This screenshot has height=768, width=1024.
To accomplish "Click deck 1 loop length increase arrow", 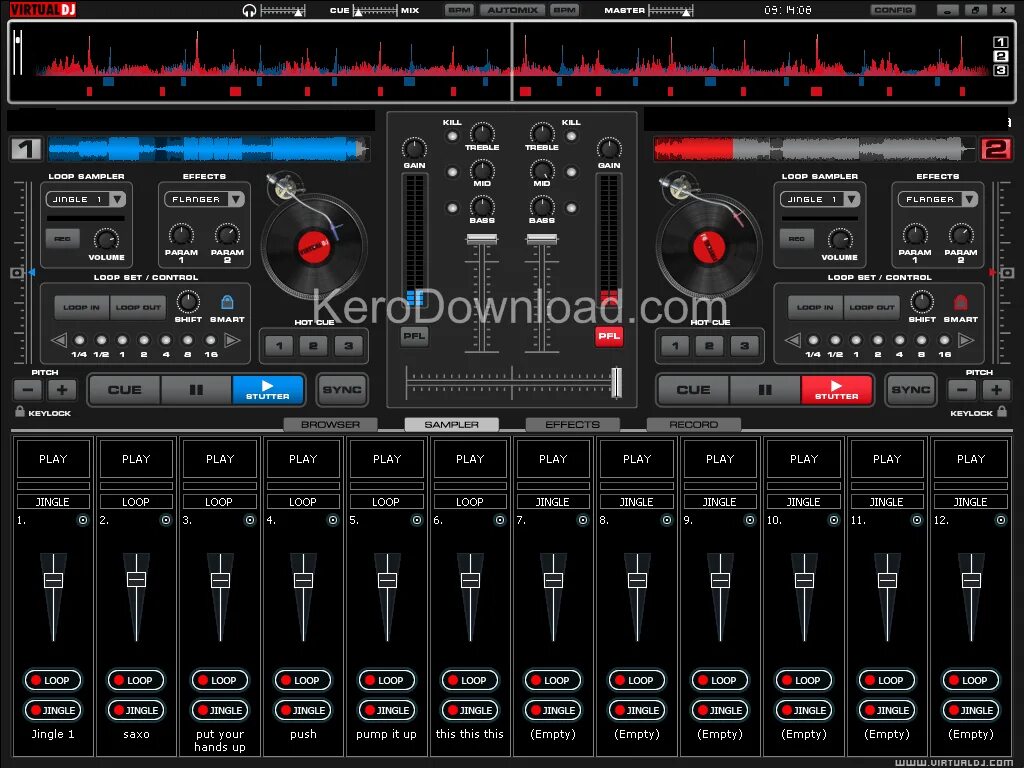I will (x=232, y=340).
